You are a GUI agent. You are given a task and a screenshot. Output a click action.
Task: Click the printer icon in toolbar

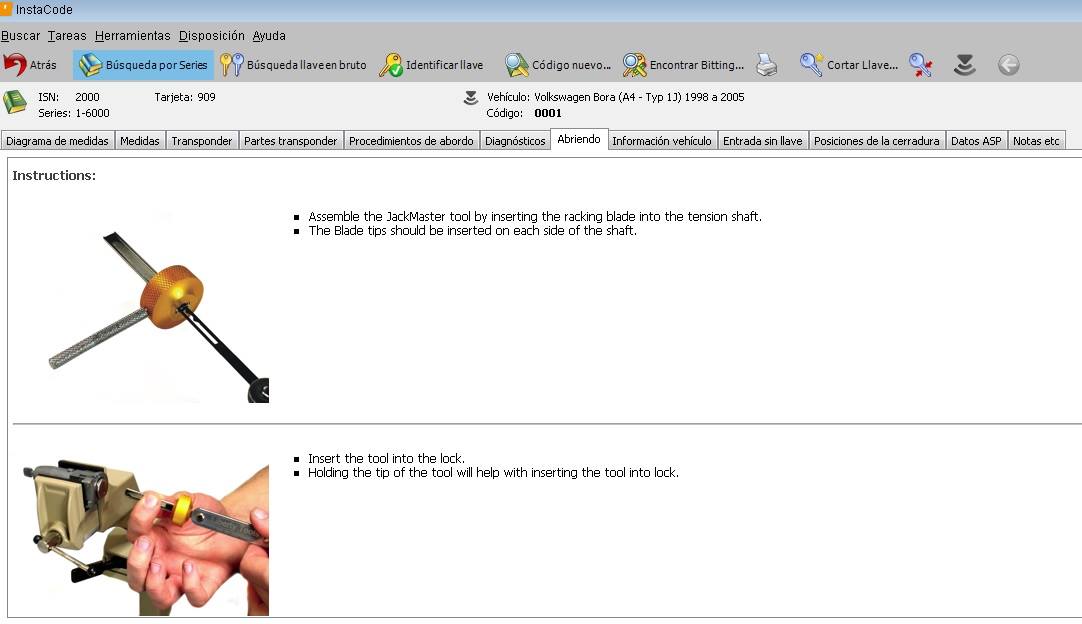click(x=767, y=65)
